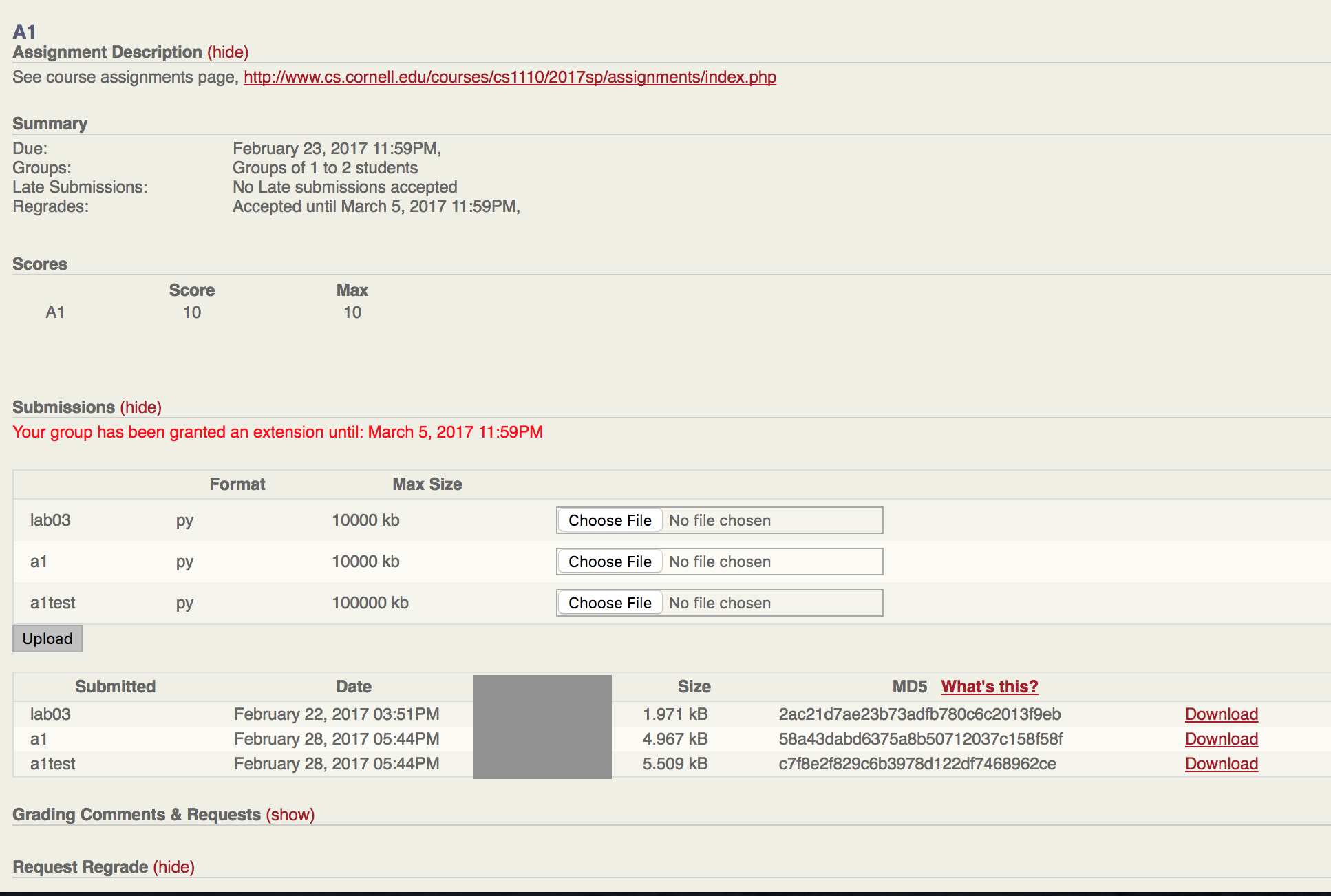Click the lab03 MD5 hash text
The height and width of the screenshot is (896, 1331).
click(919, 714)
